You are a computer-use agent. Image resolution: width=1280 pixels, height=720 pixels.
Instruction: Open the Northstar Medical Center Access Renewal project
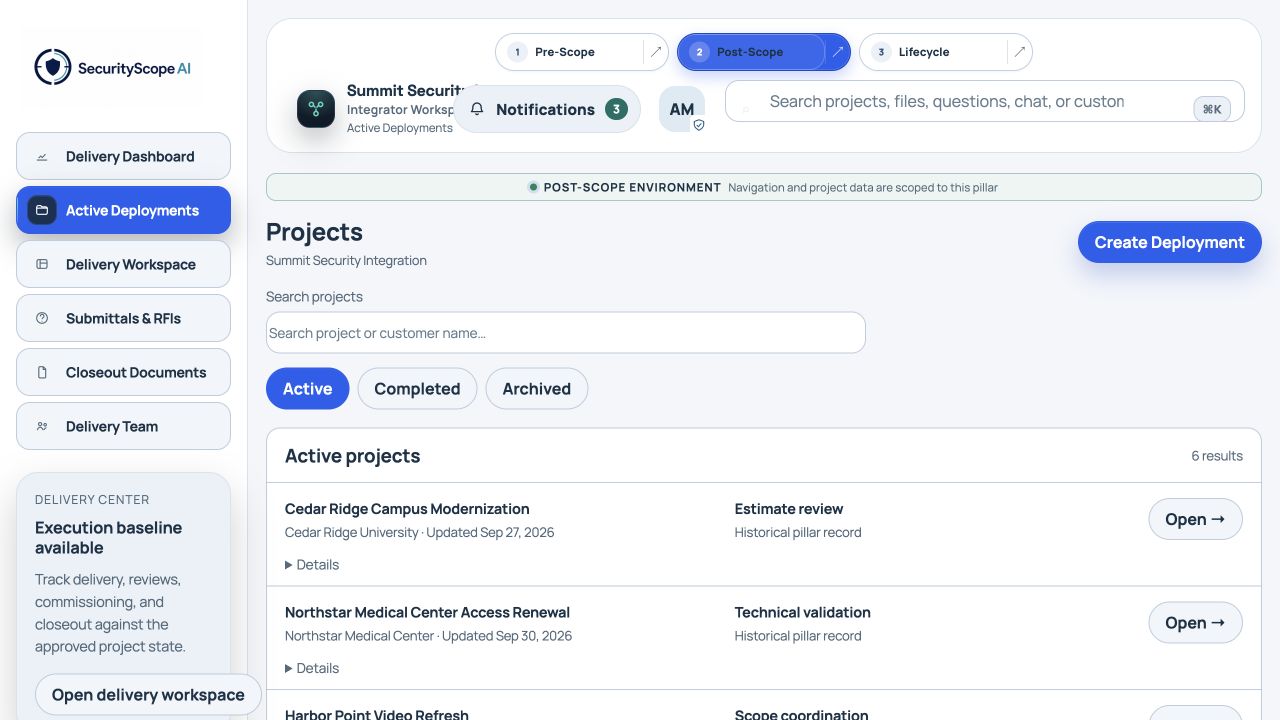coord(1195,623)
